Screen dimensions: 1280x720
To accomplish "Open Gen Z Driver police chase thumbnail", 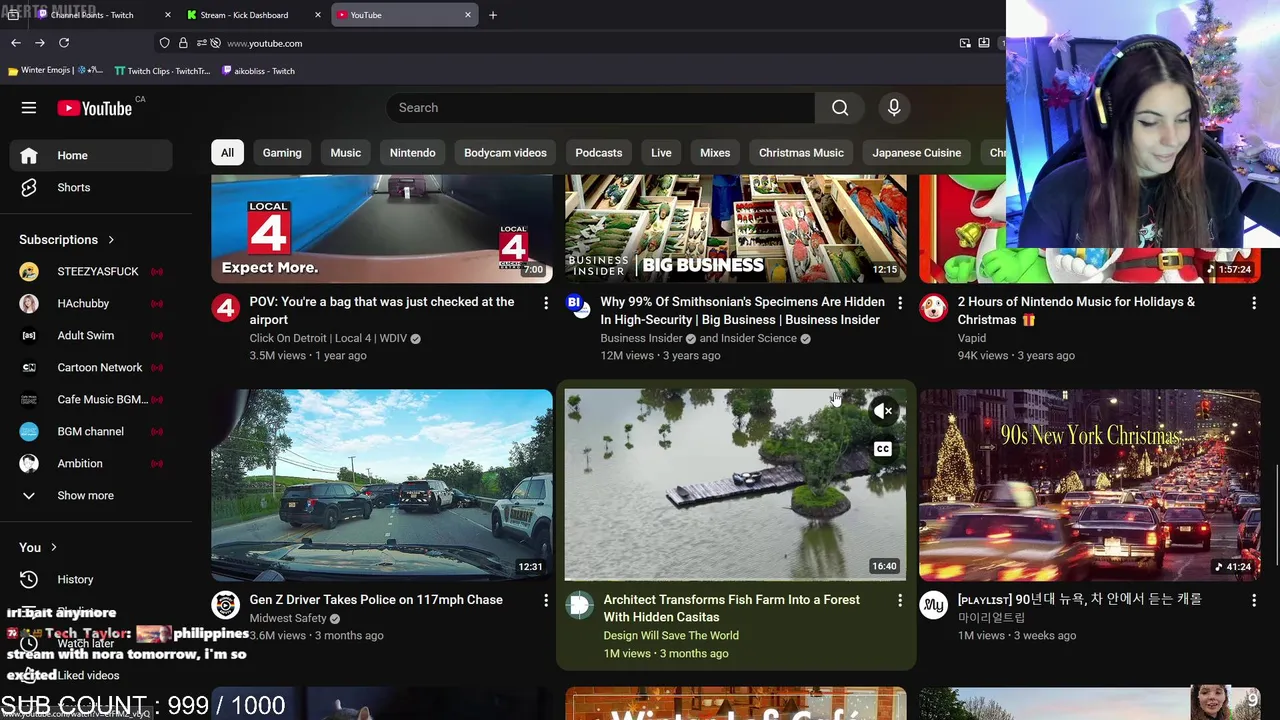I will point(382,485).
